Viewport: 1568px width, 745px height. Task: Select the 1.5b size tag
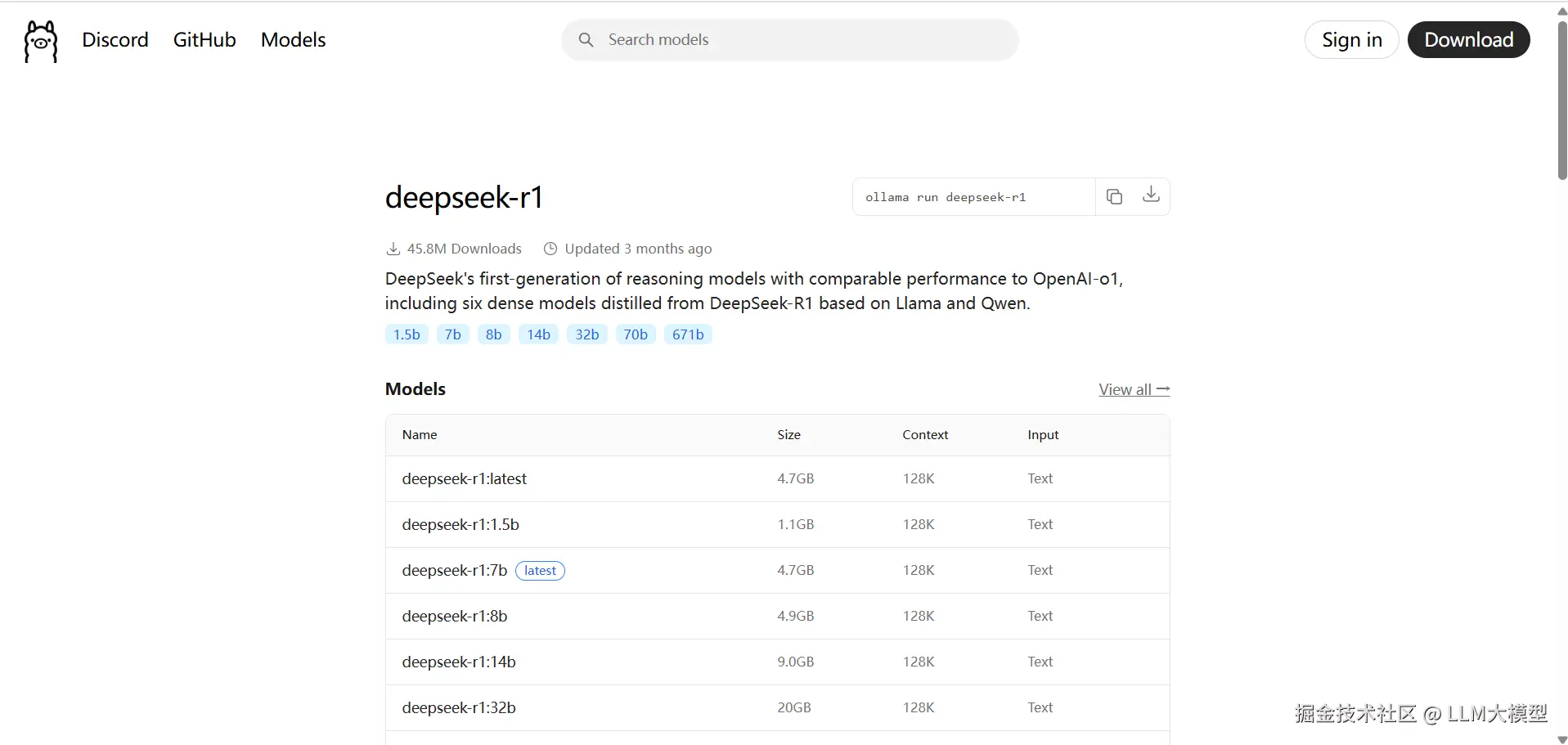point(407,334)
